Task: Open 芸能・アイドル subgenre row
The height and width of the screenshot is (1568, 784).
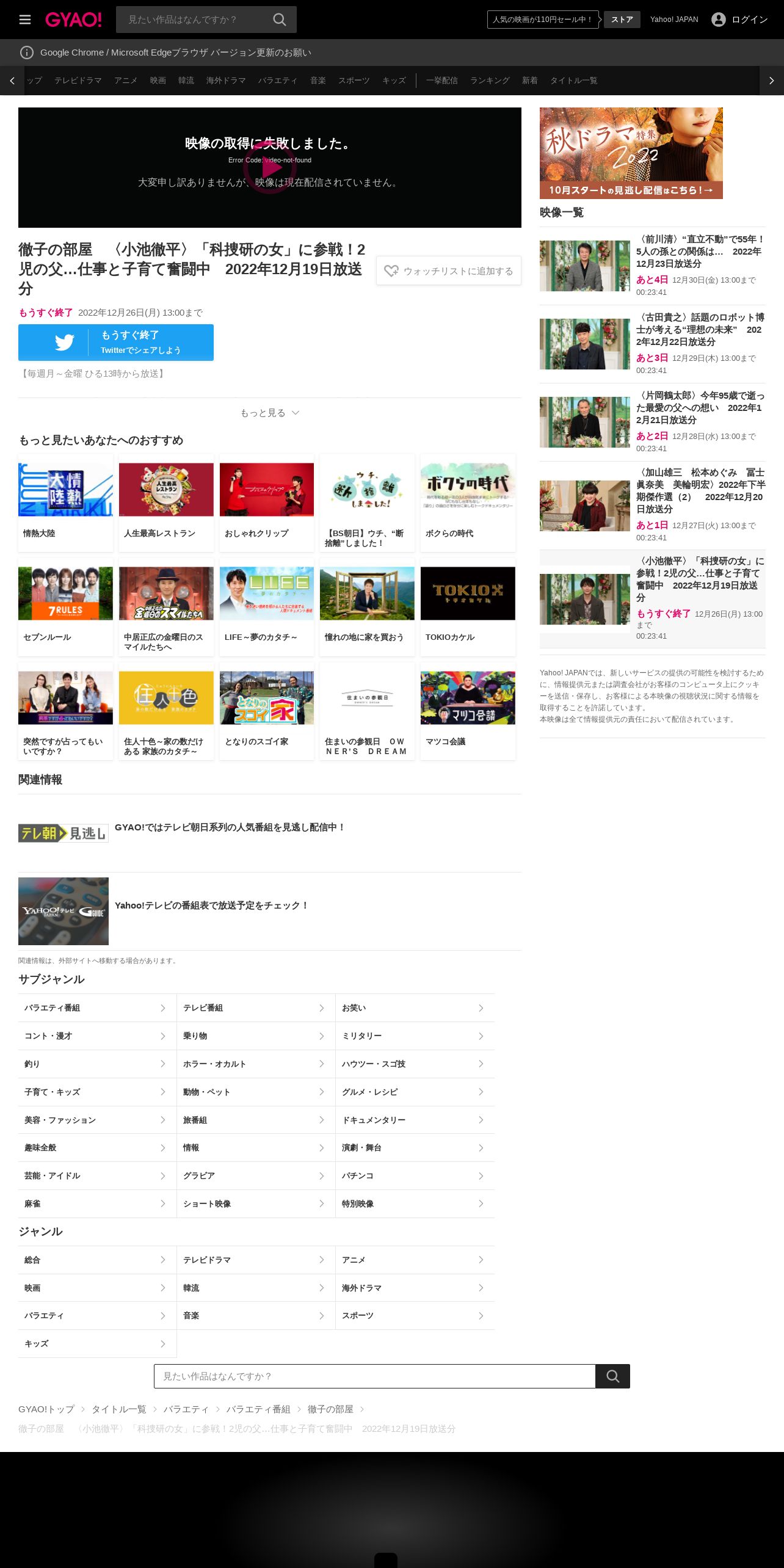Action: pos(97,1176)
